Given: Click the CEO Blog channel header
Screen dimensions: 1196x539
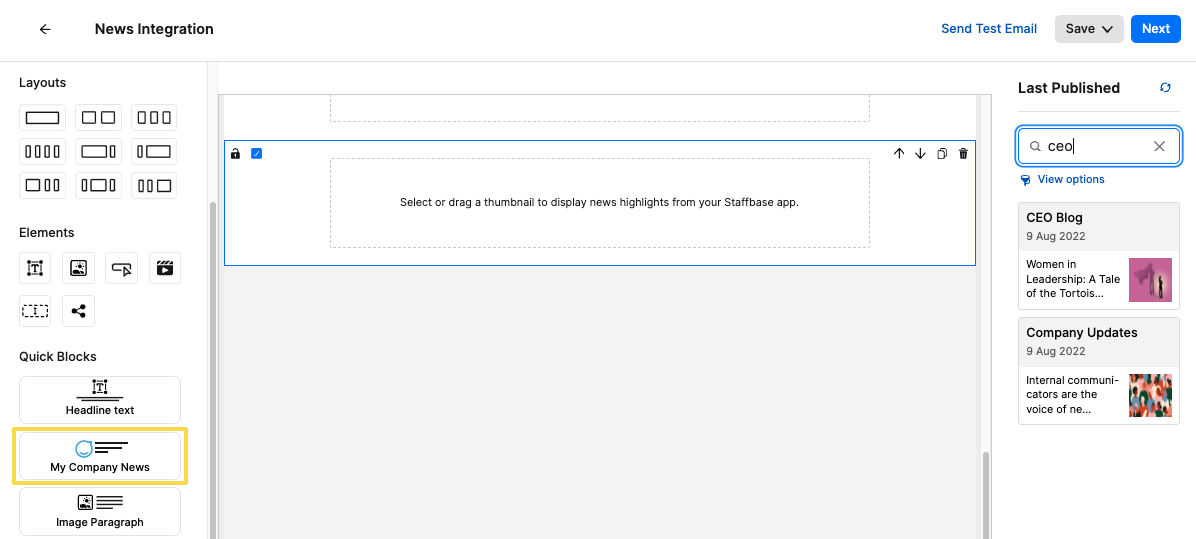Looking at the screenshot, I should click(x=1099, y=226).
